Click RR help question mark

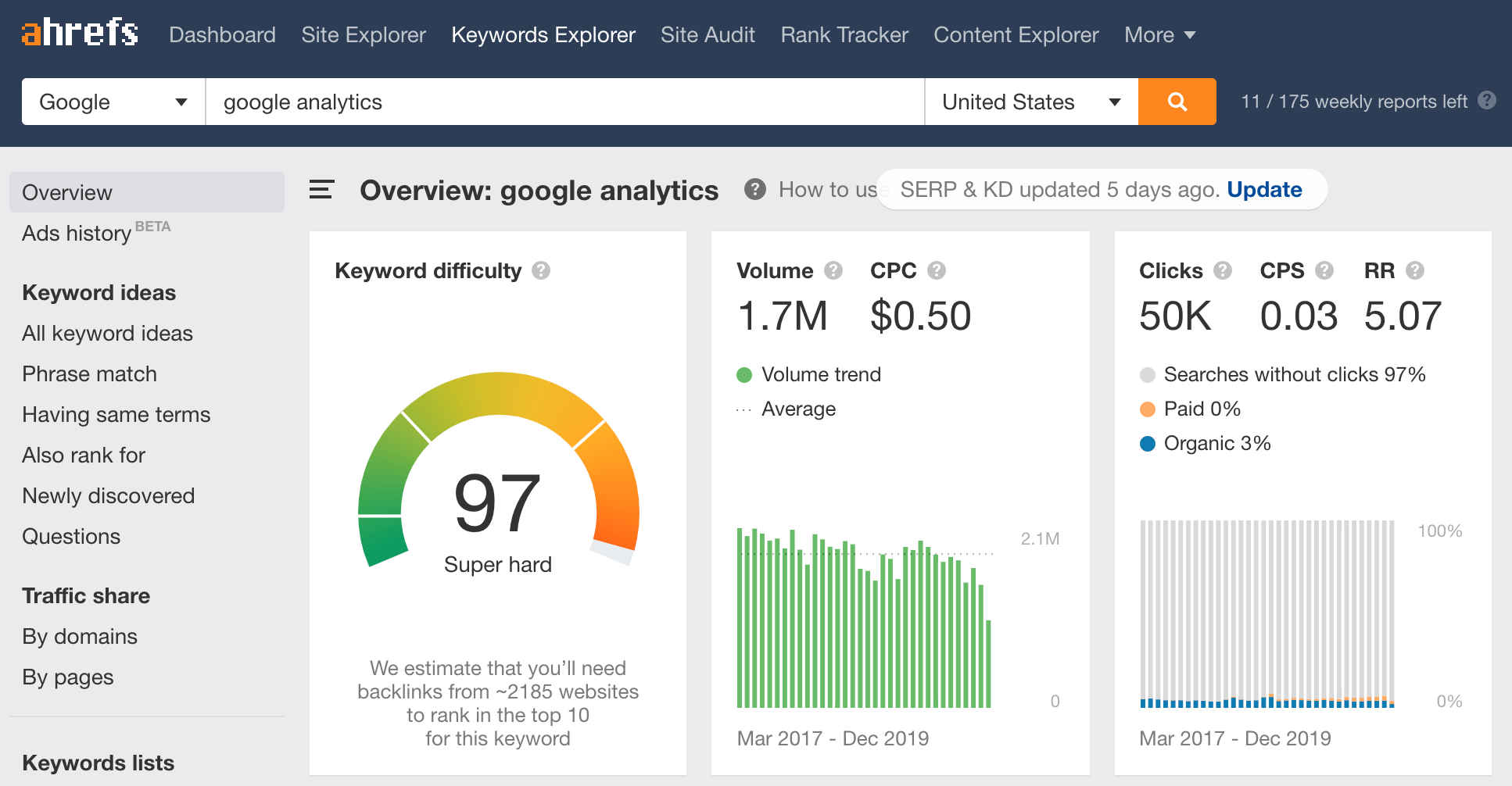pyautogui.click(x=1415, y=270)
